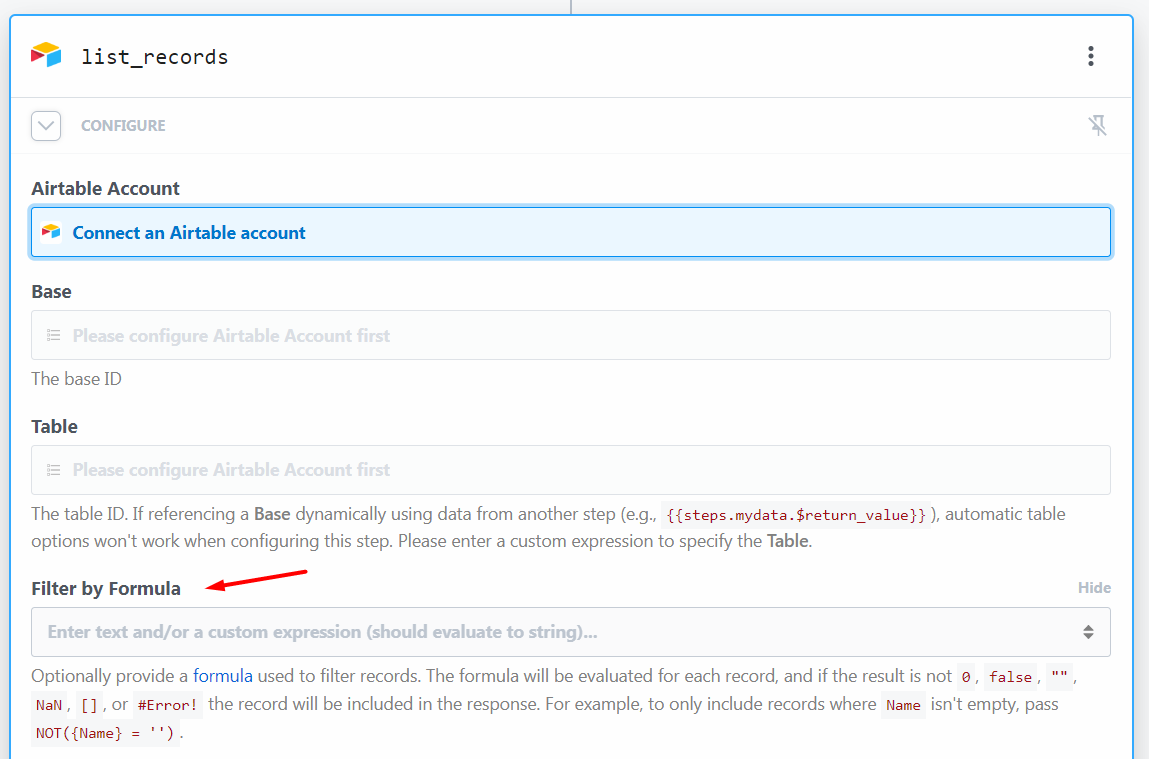Open the three-dot options menu for this step

coord(1091,56)
